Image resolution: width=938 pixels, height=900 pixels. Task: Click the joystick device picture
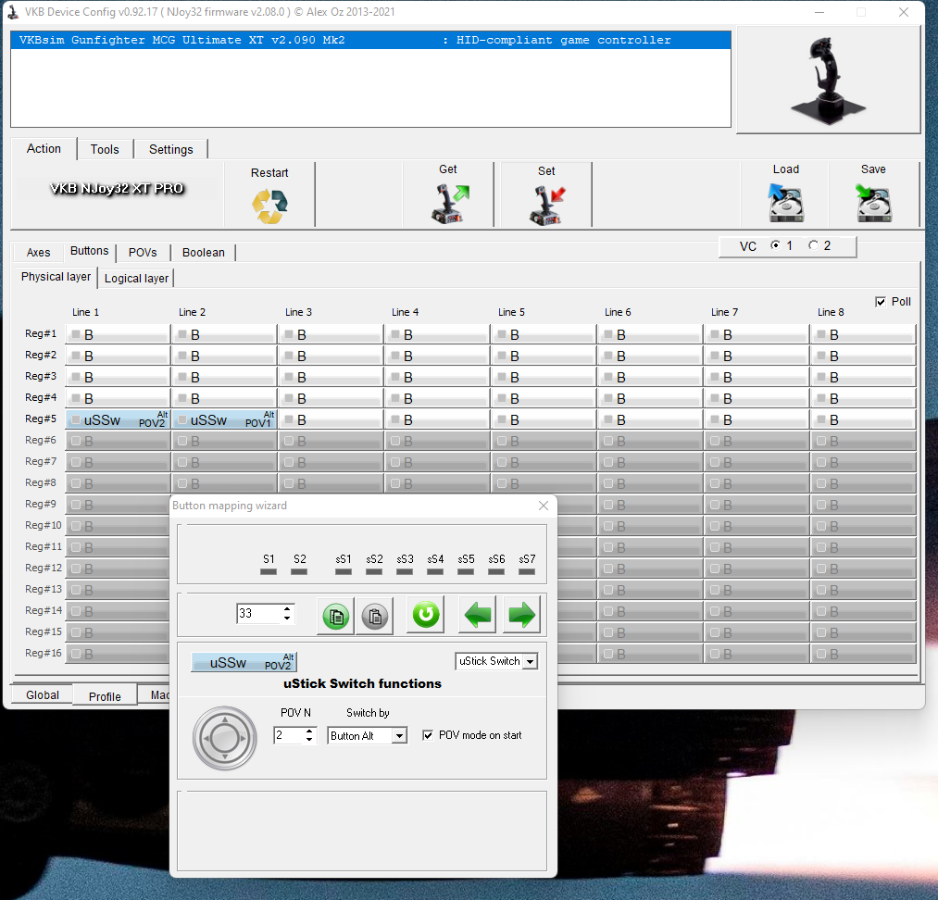point(828,80)
